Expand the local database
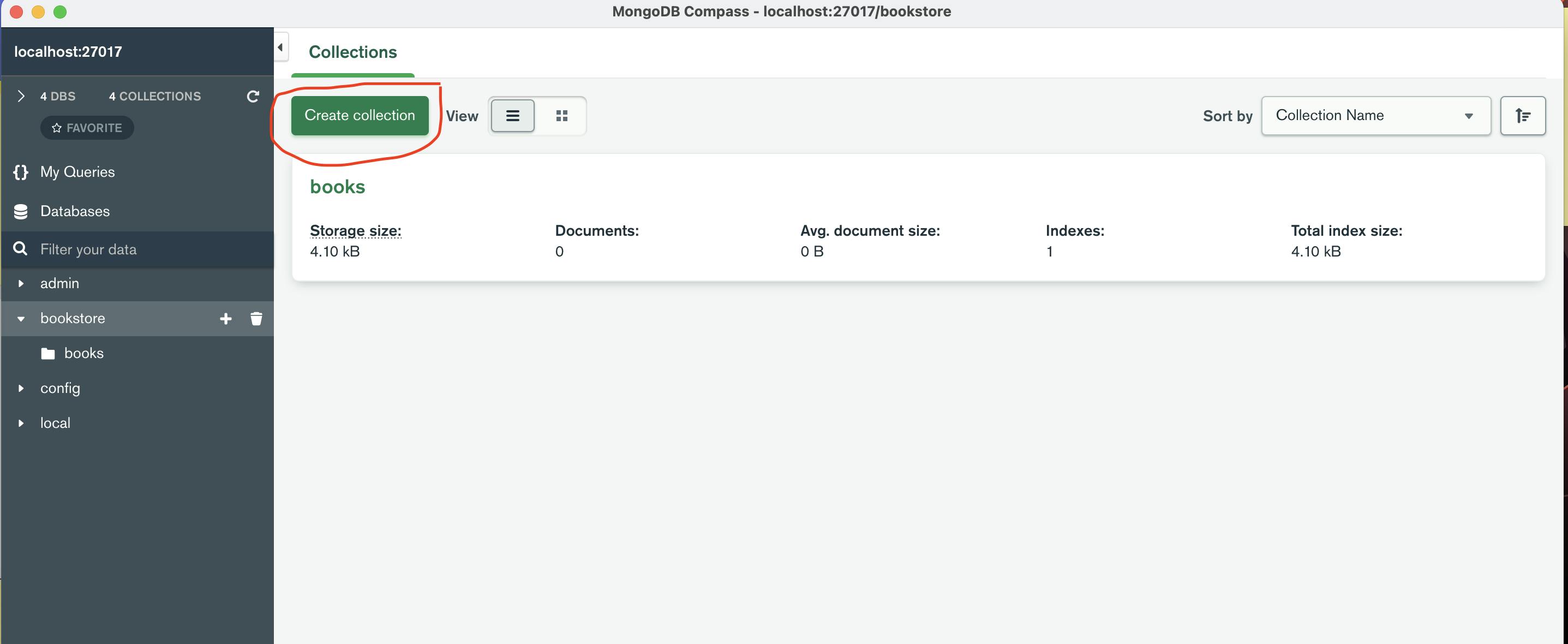The image size is (1568, 644). [x=21, y=423]
